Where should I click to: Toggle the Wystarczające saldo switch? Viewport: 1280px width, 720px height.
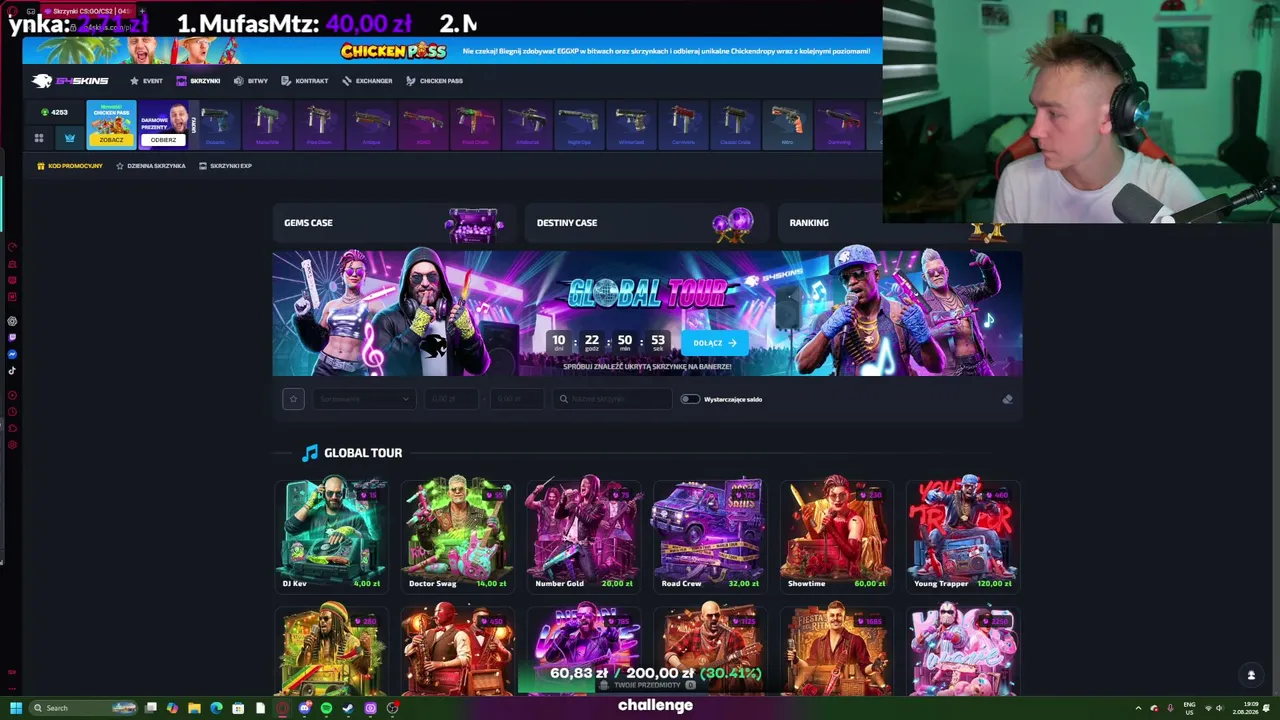tap(690, 399)
